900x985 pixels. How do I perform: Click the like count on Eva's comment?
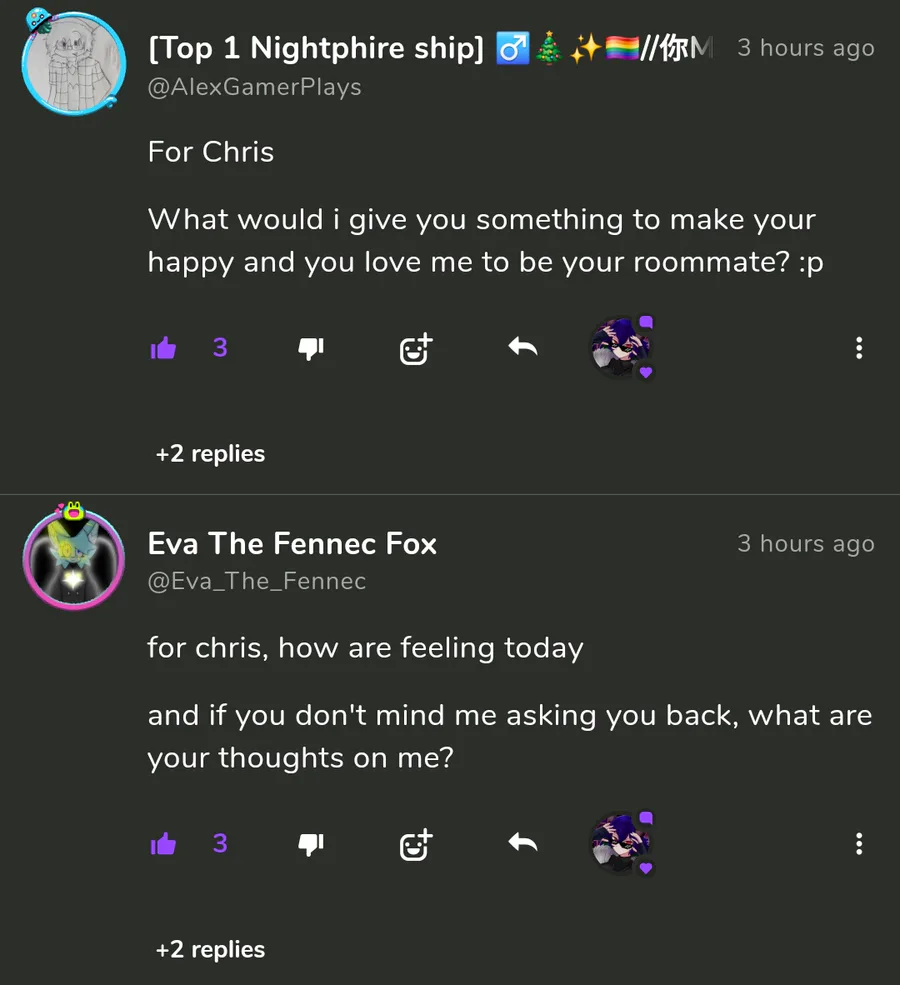[220, 843]
